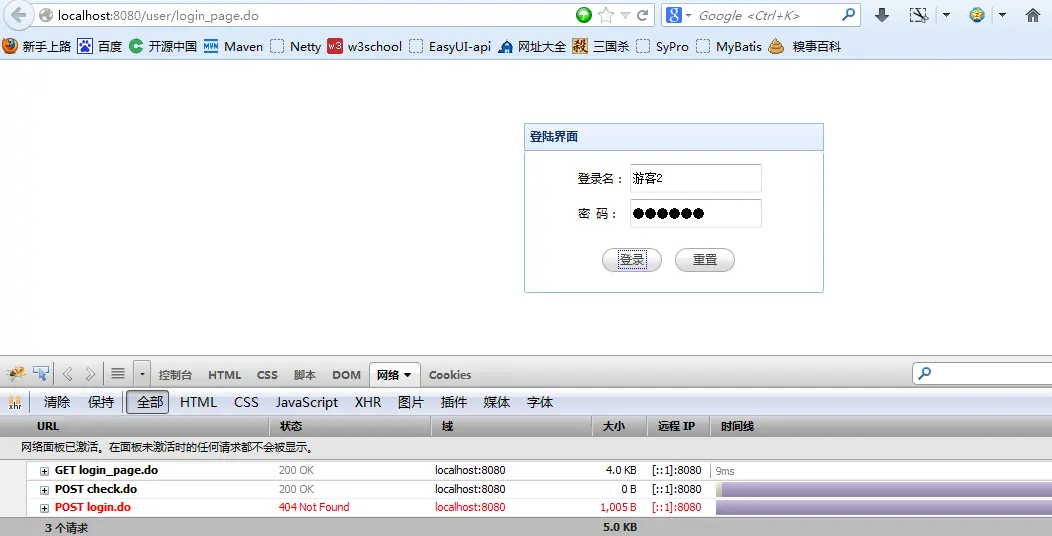1052x536 pixels.
Task: Click the green go arrow in address bar
Action: coord(584,15)
